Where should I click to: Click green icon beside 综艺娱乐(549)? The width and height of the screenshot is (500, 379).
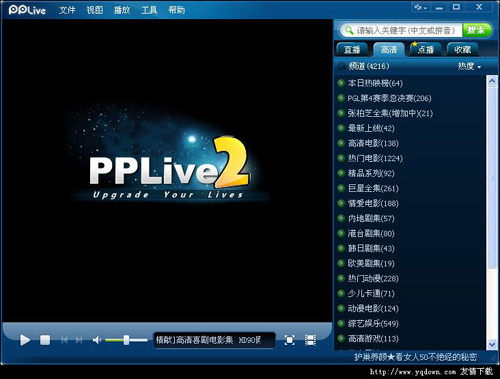coord(341,323)
